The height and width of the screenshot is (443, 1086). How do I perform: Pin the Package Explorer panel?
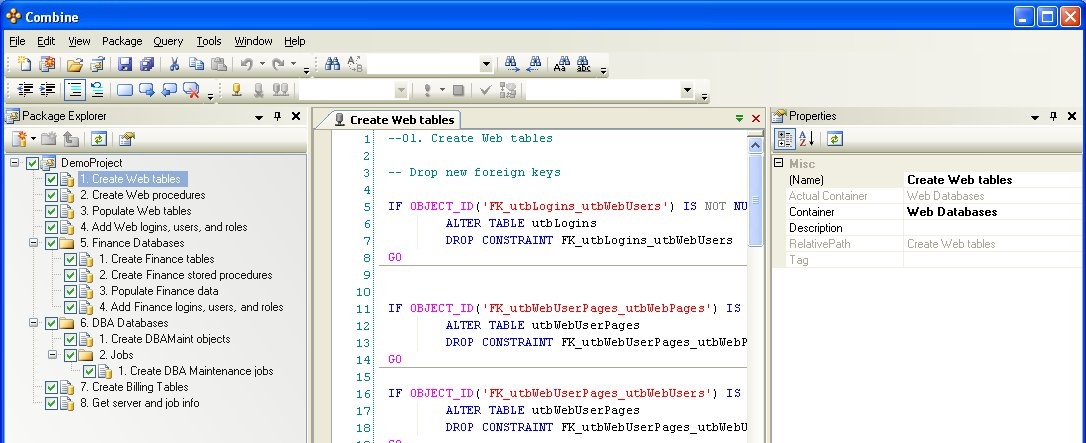tap(278, 116)
